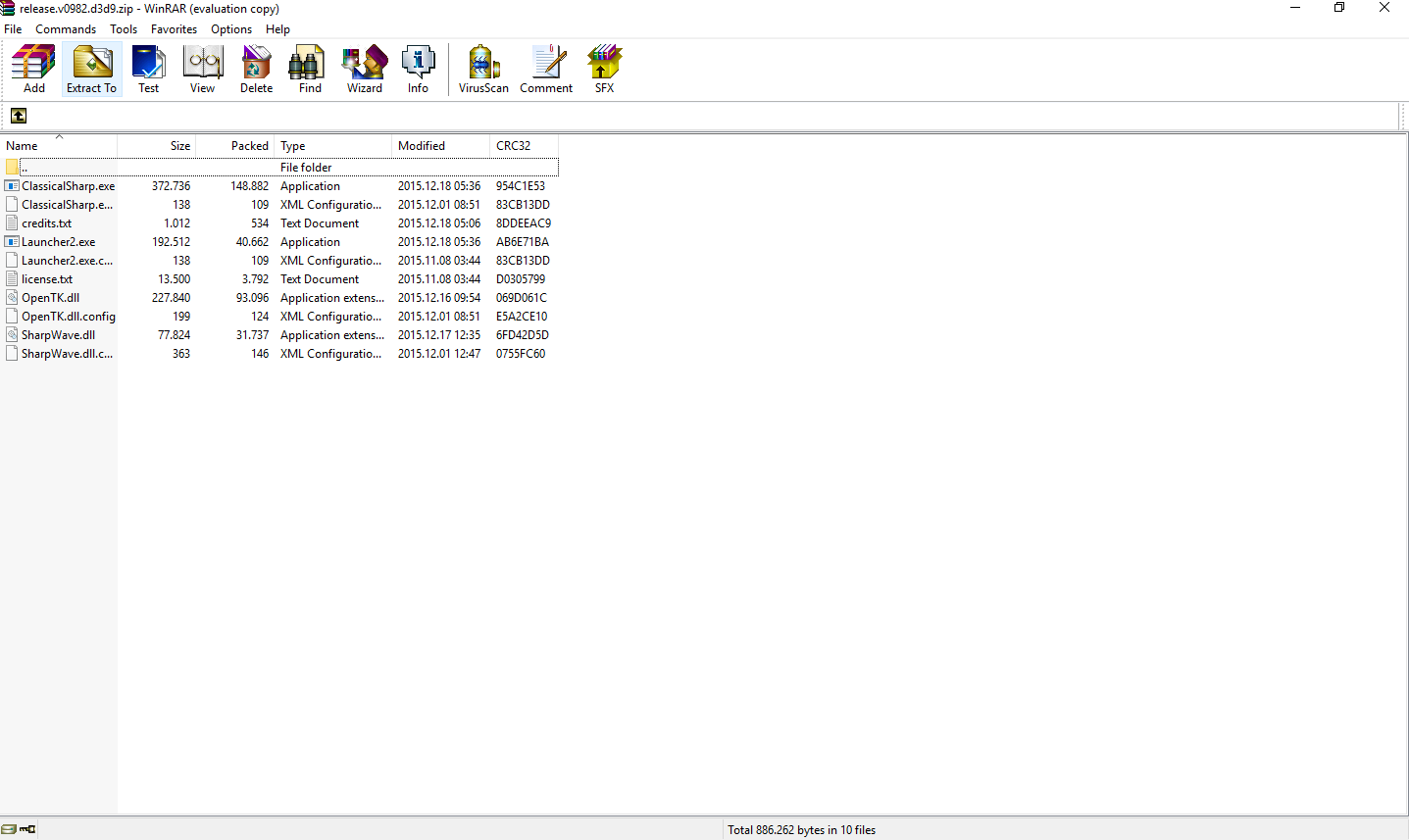Click the license.txt file icon

[12, 279]
